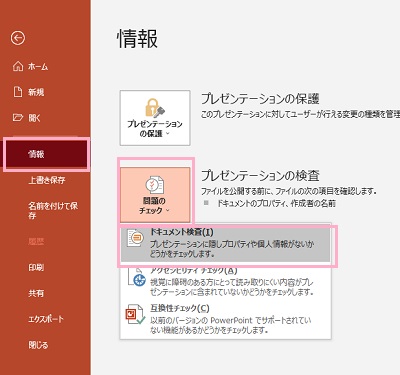Expand the プレゼンテーションの保護 dropdown button
This screenshot has width=400, height=375.
click(x=155, y=118)
